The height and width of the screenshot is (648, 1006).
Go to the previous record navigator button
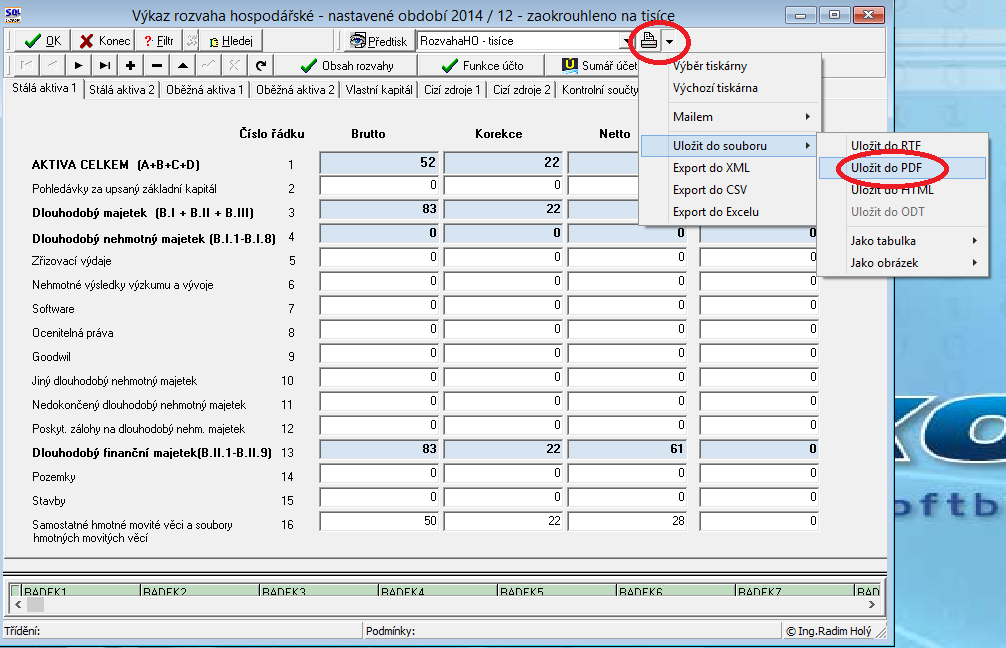pyautogui.click(x=53, y=65)
